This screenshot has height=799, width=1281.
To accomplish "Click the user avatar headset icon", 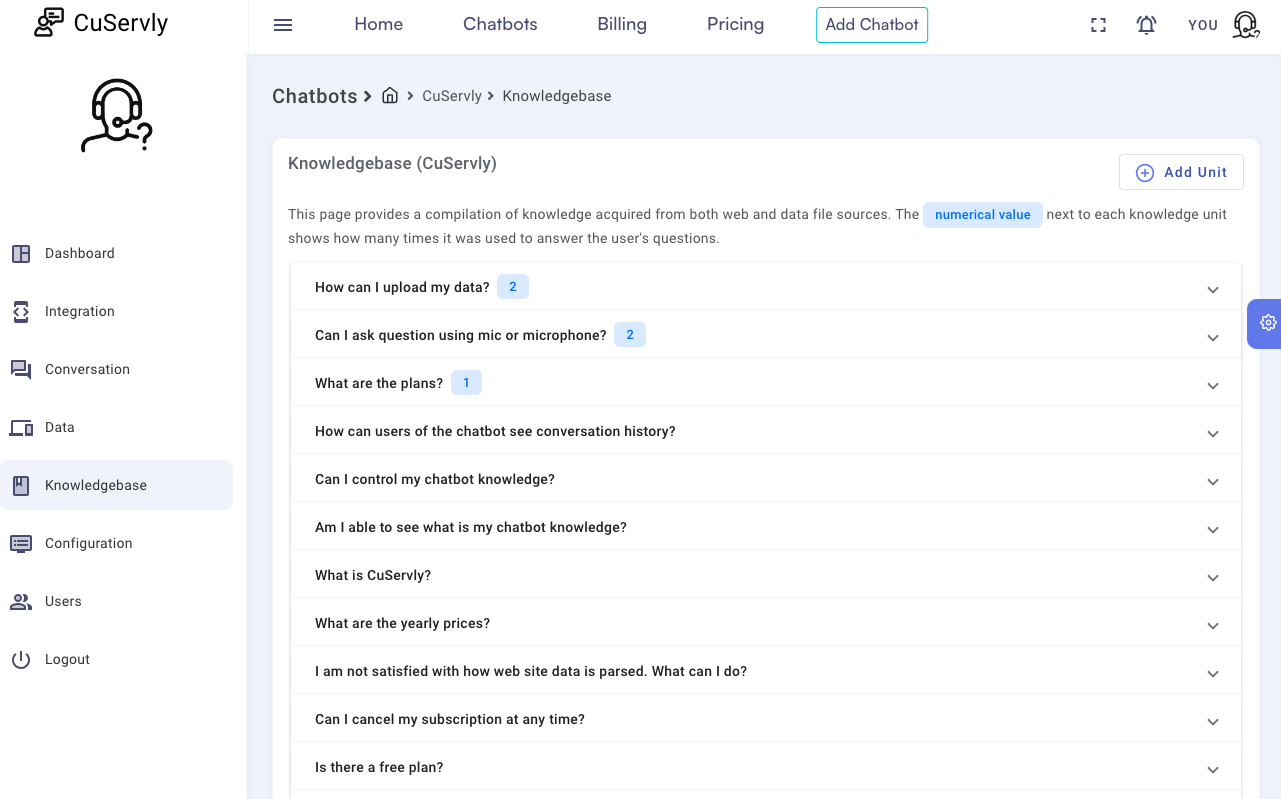I will pos(1245,25).
